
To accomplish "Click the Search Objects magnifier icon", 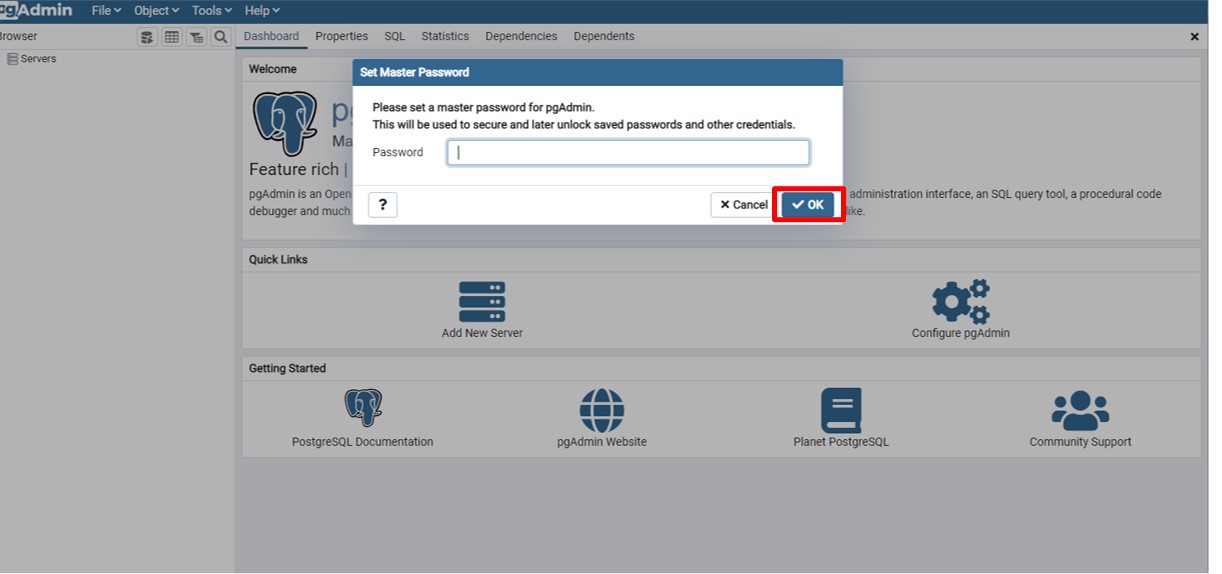I will coord(221,37).
